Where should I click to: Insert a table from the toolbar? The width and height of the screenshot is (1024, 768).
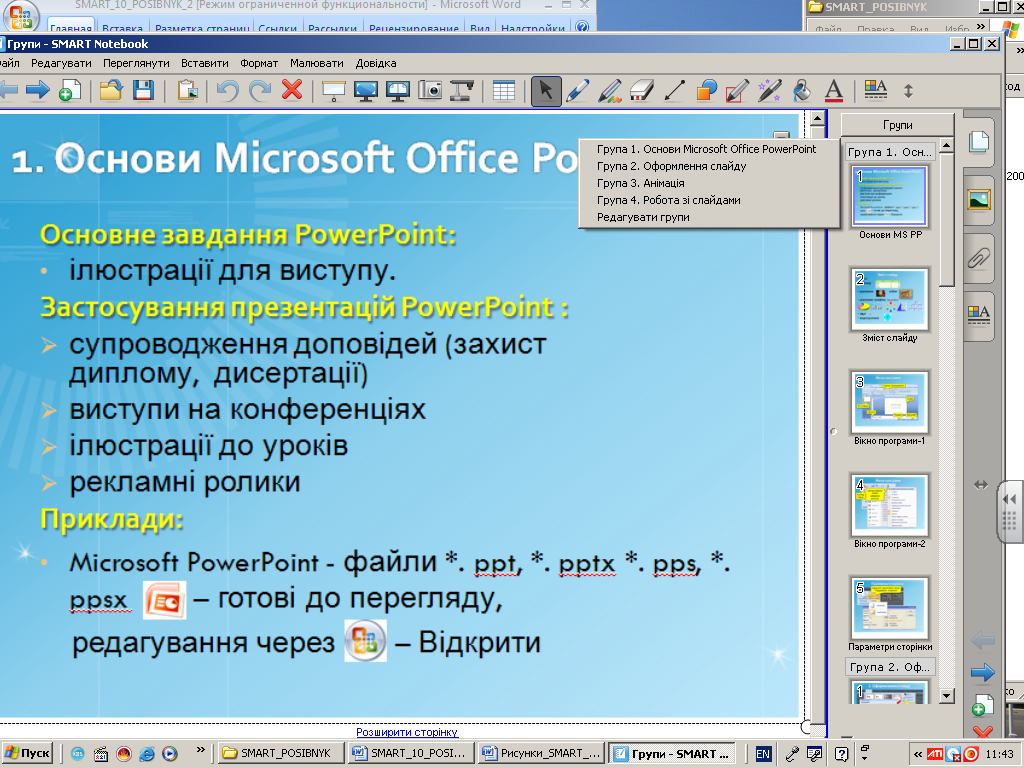504,91
